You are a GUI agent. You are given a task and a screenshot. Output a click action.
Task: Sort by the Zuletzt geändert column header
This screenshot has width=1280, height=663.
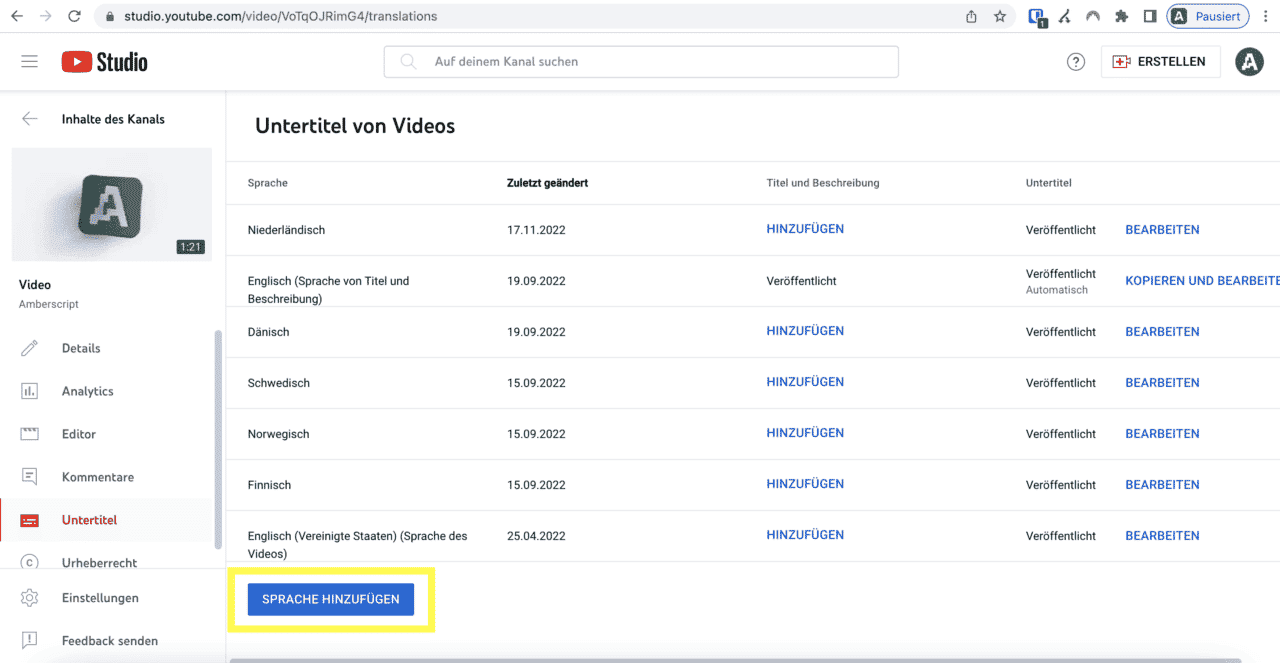[x=547, y=183]
